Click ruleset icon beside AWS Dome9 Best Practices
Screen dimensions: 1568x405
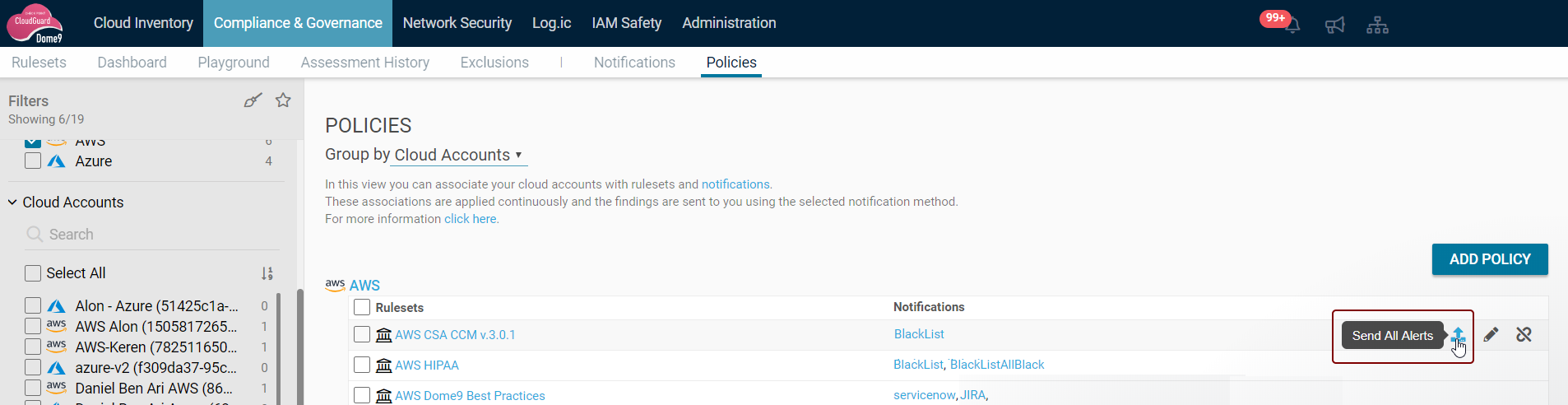(x=383, y=395)
